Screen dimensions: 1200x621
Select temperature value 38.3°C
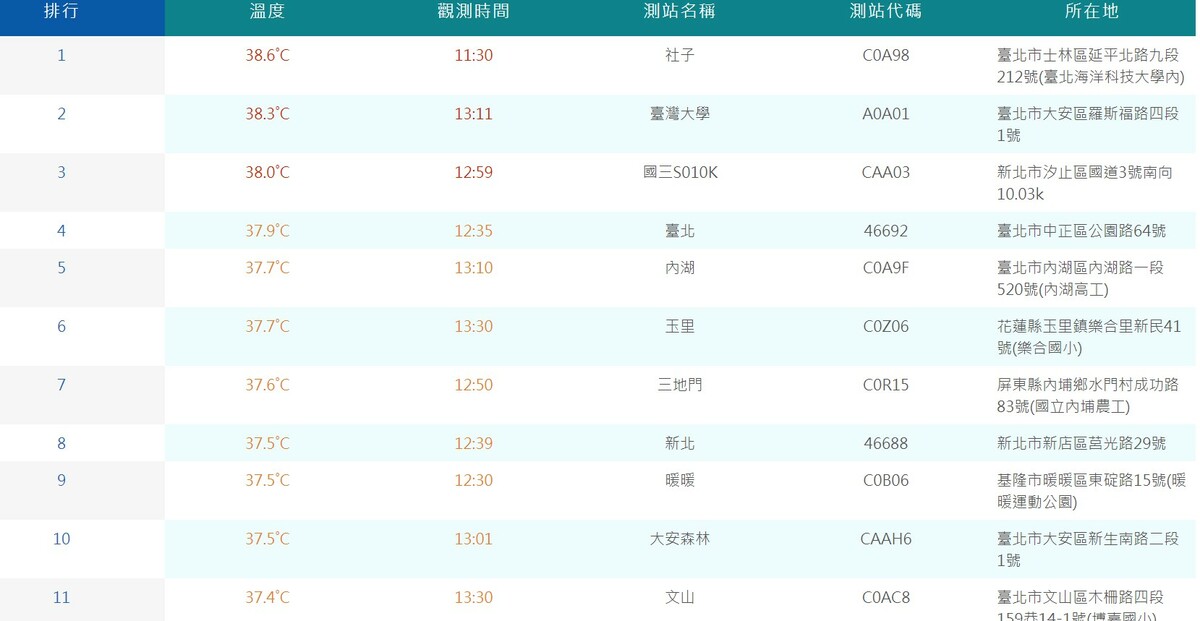(267, 114)
